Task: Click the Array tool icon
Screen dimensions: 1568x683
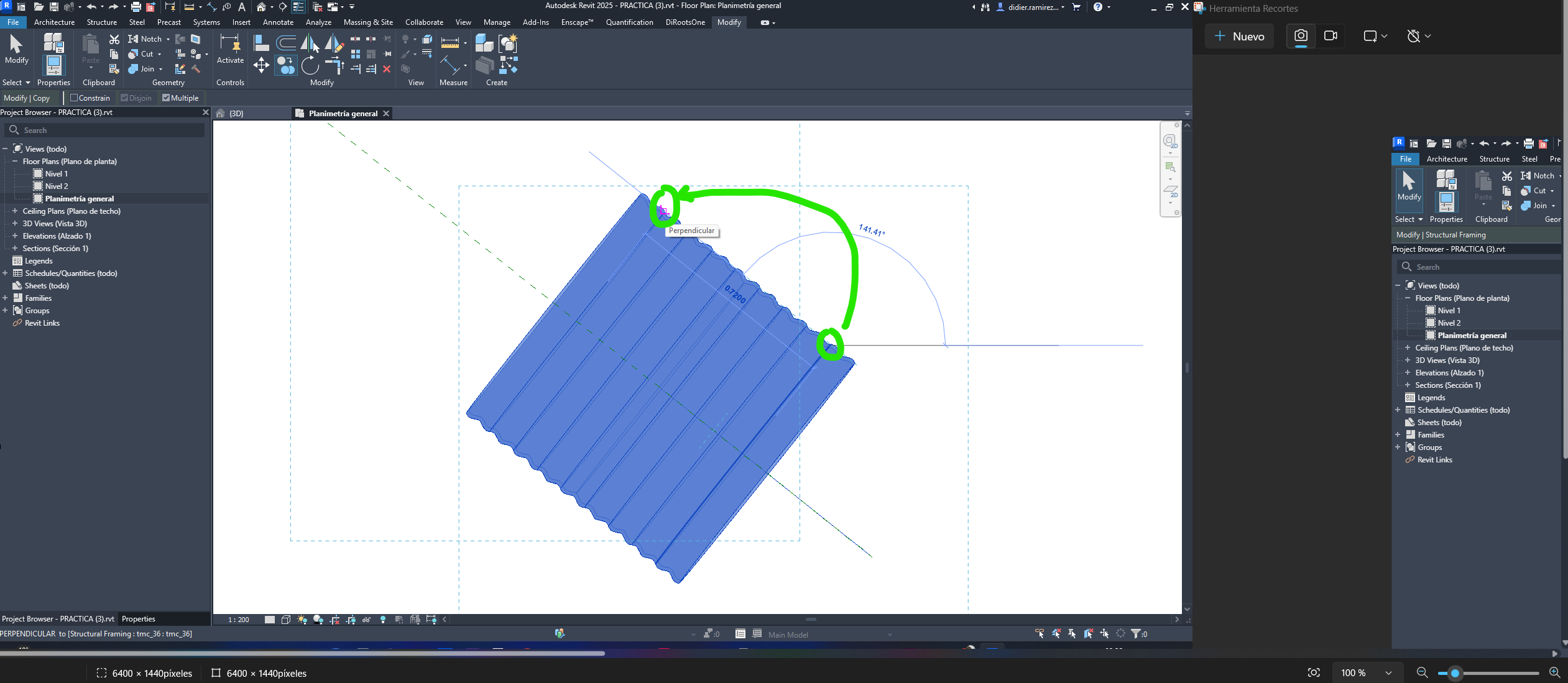Action: [355, 53]
